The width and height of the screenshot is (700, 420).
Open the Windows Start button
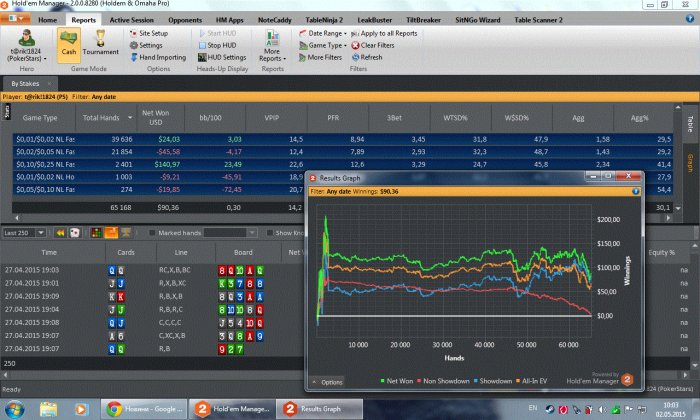click(x=14, y=409)
